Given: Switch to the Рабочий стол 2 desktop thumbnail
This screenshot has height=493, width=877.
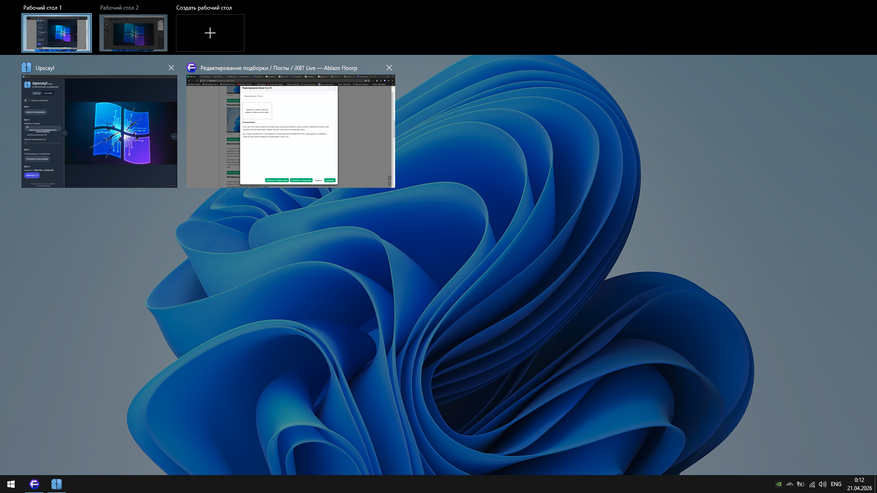Looking at the screenshot, I should point(133,33).
